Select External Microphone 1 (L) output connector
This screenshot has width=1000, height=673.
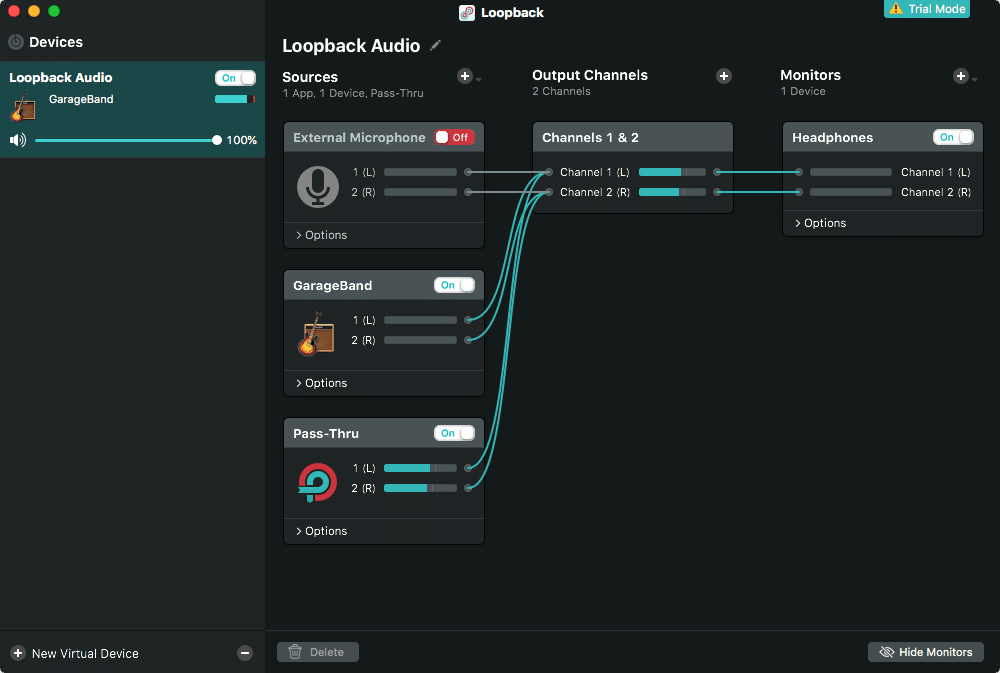tap(468, 172)
